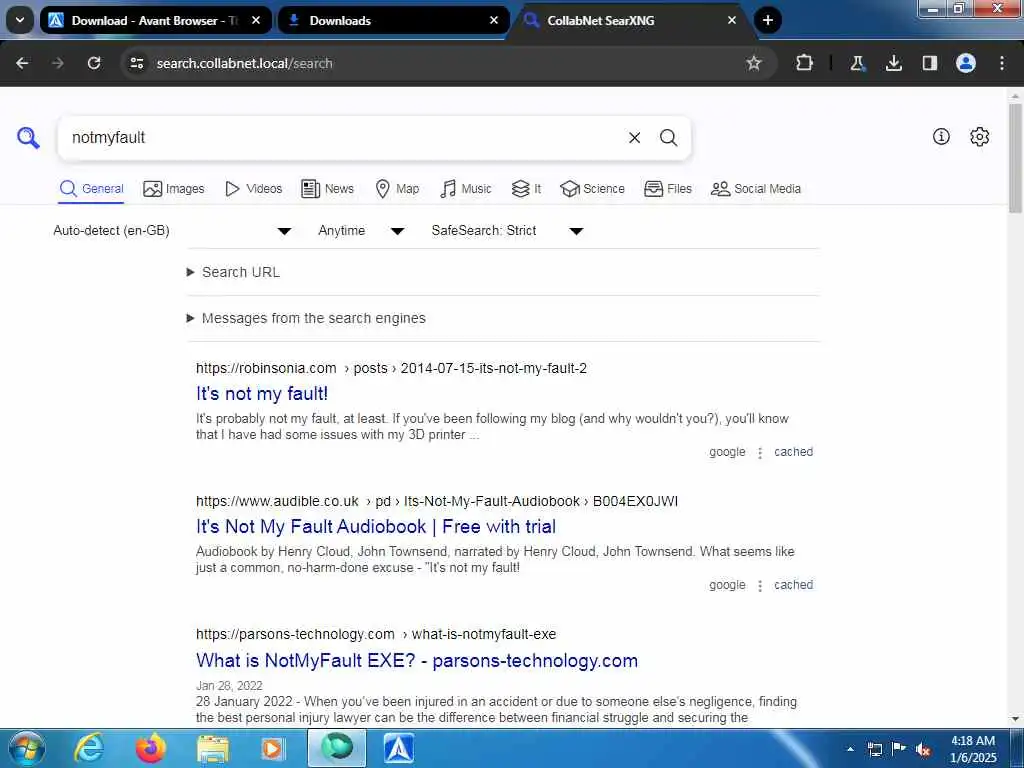Open Windows Media Player from the taskbar
The image size is (1024, 768).
point(272,748)
